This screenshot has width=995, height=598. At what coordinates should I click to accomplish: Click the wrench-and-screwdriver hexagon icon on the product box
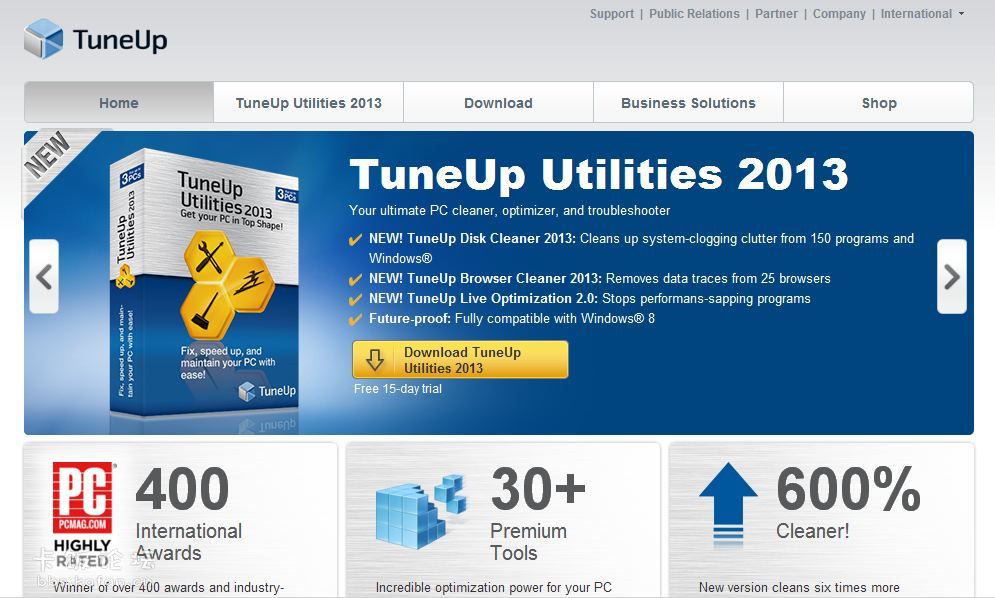(x=211, y=256)
